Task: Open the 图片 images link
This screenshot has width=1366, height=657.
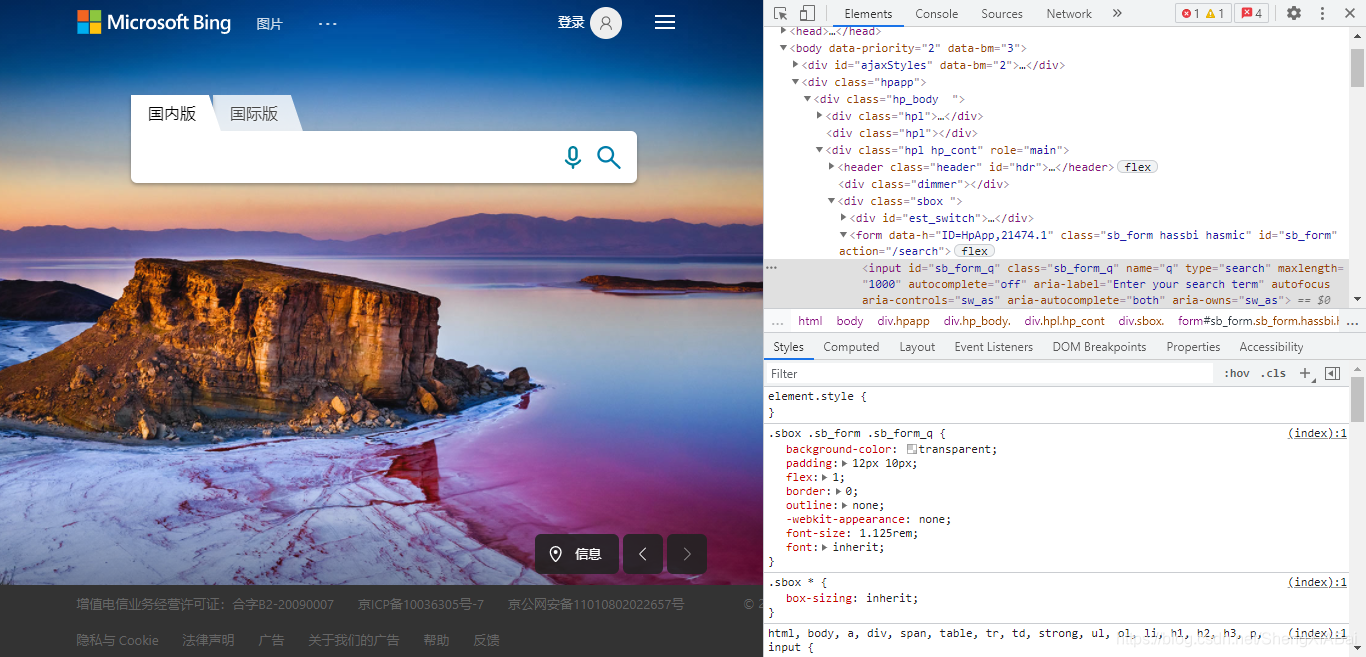Action: [x=270, y=24]
